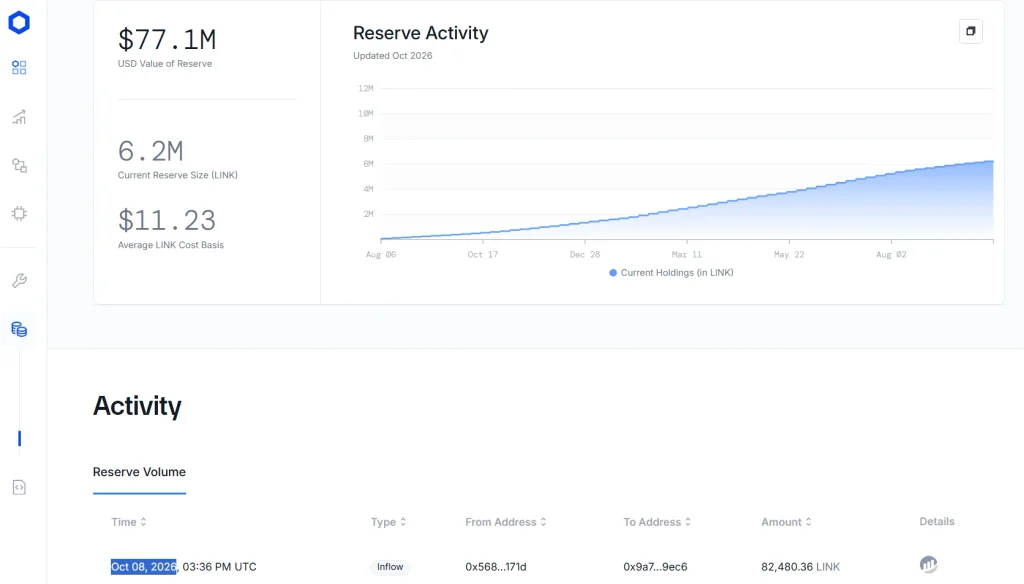Click the Oct 17 axis label
The image size is (1024, 584).
coord(483,255)
